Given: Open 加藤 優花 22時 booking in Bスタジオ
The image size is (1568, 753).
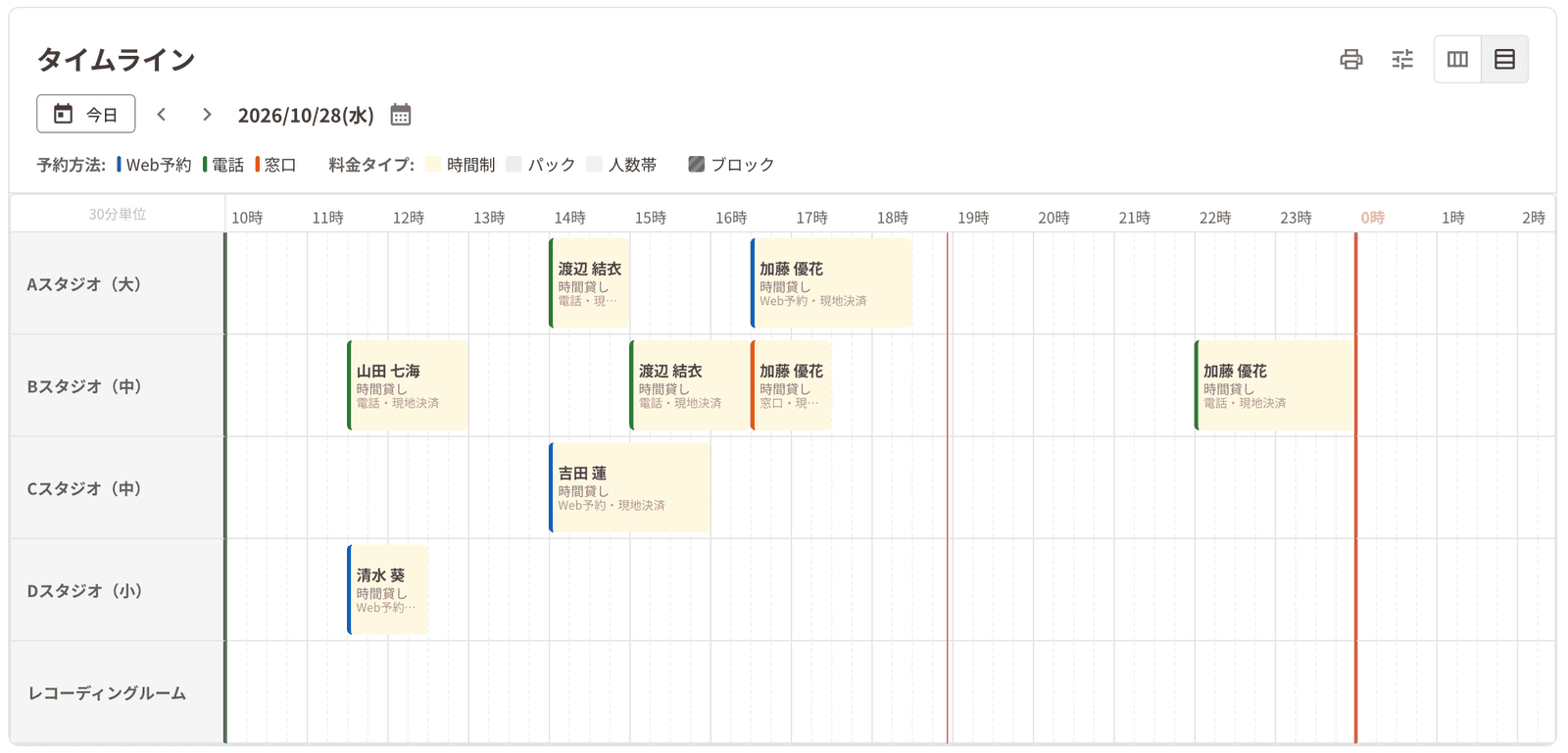Looking at the screenshot, I should [x=1274, y=385].
